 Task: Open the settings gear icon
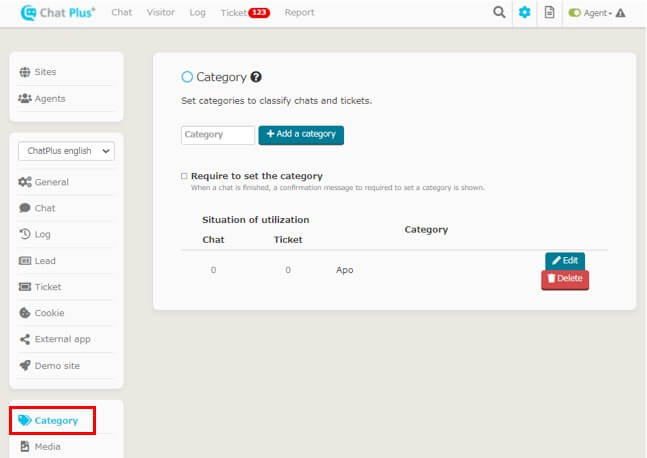[x=524, y=12]
